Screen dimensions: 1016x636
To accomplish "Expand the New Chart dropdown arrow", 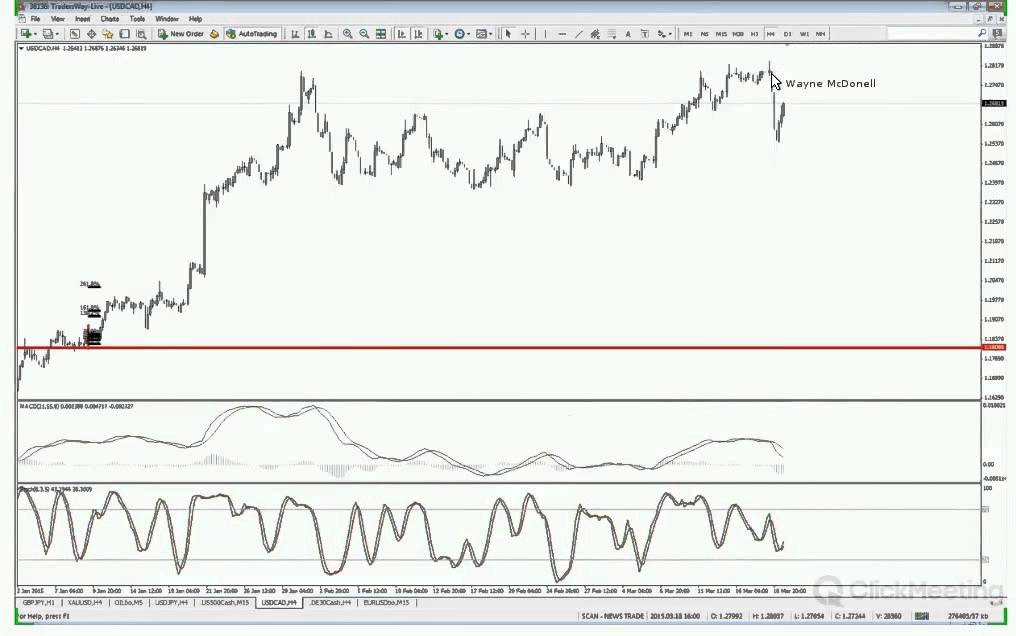I will click(35, 34).
